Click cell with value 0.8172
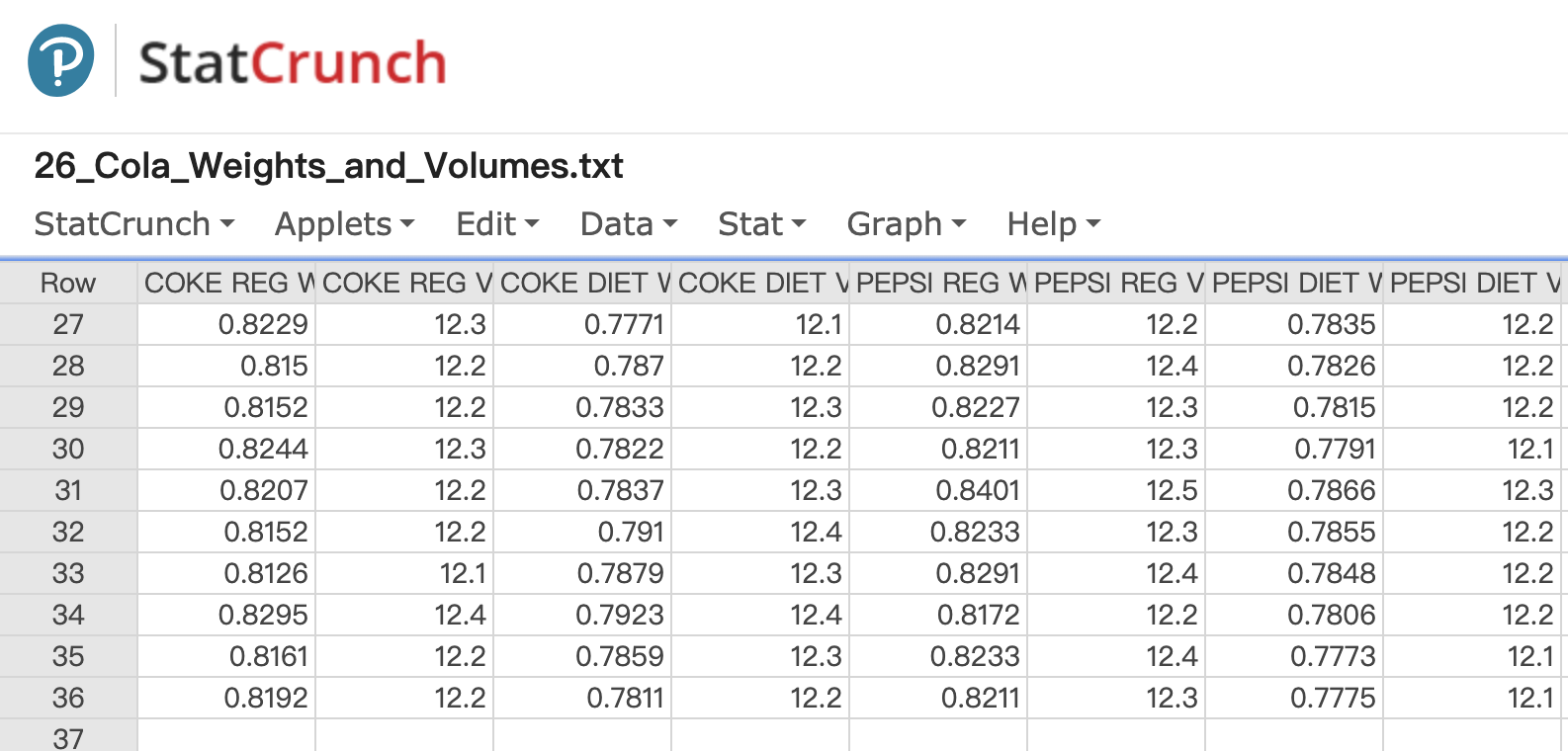 (x=938, y=615)
